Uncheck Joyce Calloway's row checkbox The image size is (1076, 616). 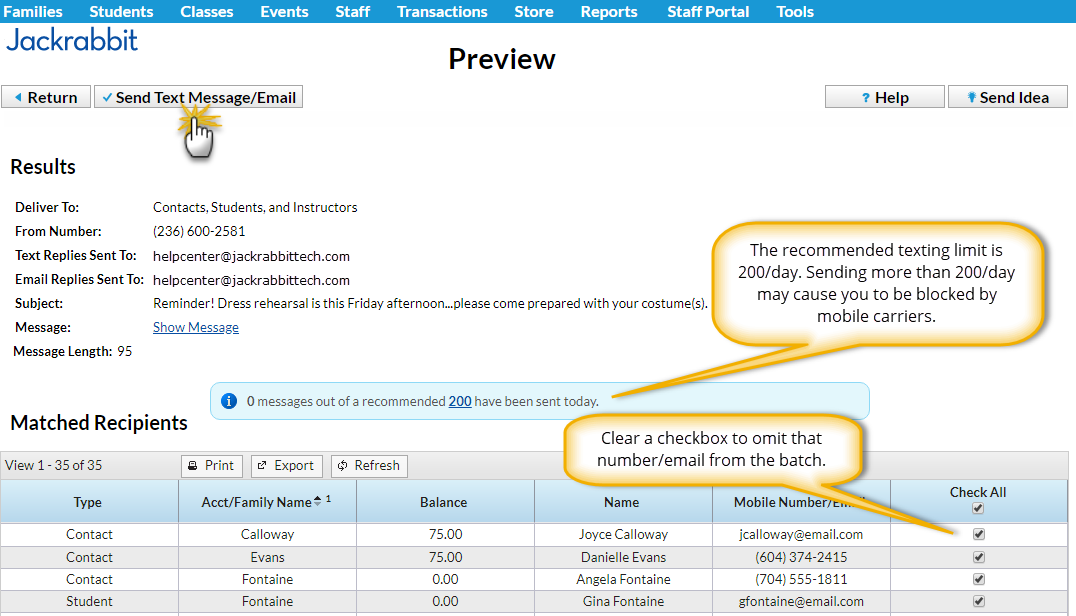tap(979, 534)
